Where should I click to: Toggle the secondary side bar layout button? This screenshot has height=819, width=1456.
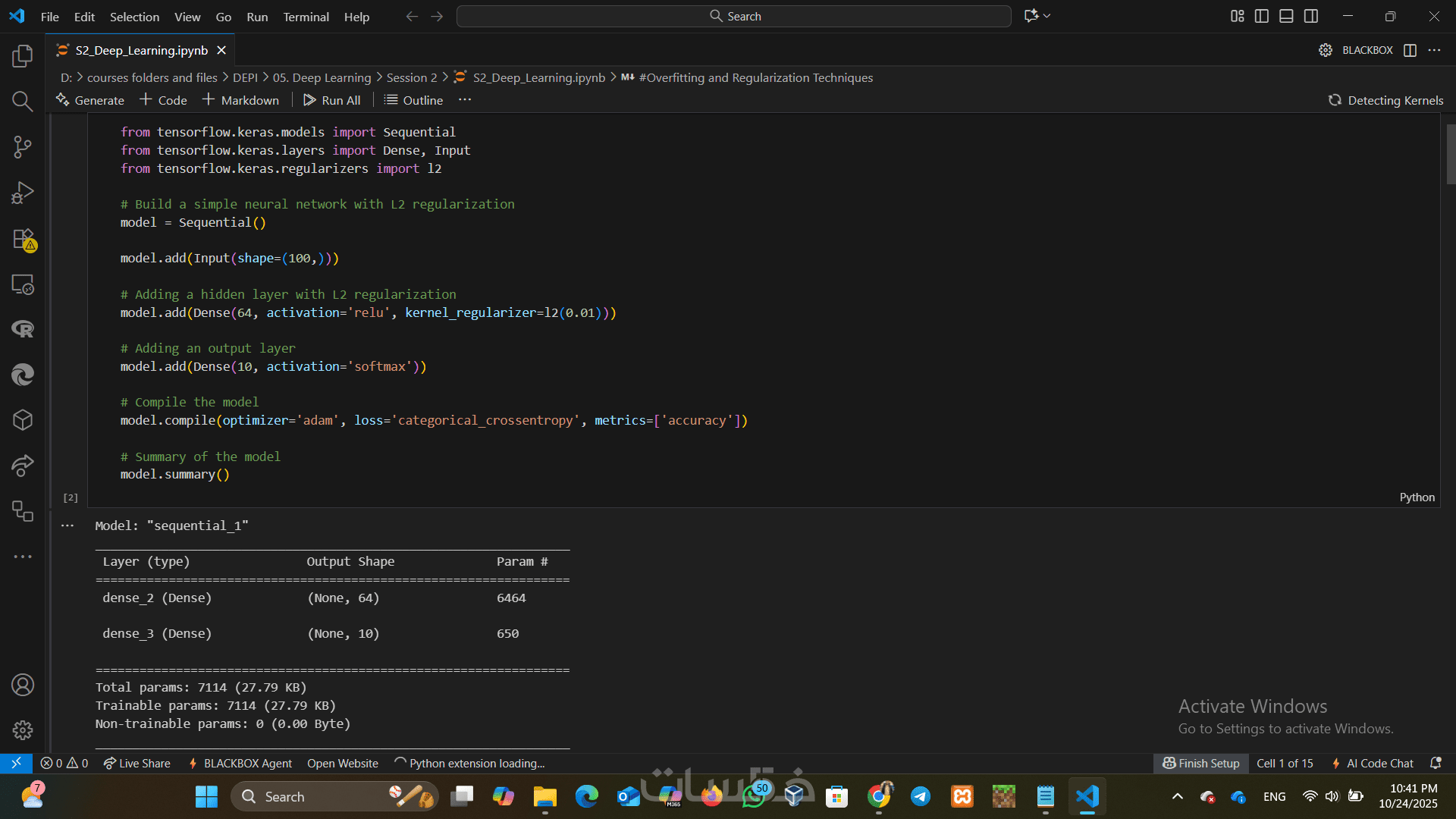coord(1311,16)
